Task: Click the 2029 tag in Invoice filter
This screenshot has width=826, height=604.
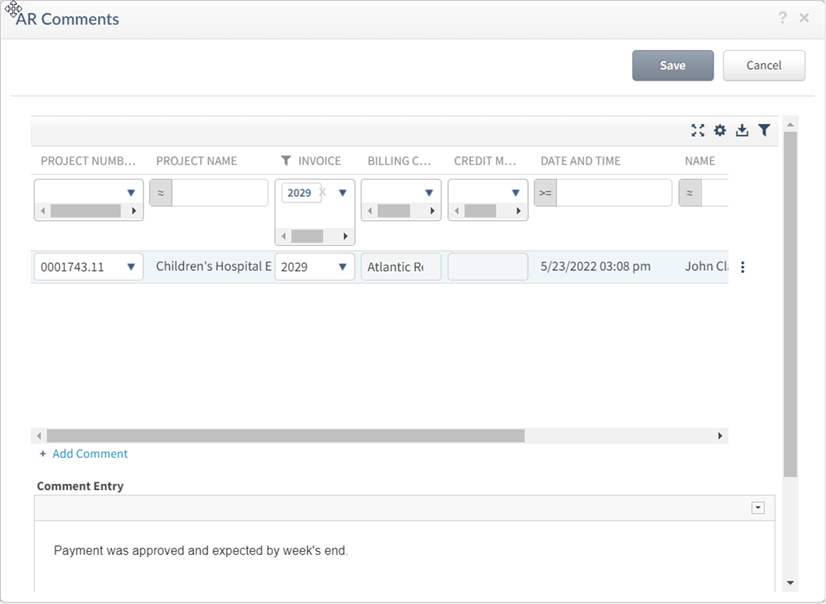Action: 299,193
